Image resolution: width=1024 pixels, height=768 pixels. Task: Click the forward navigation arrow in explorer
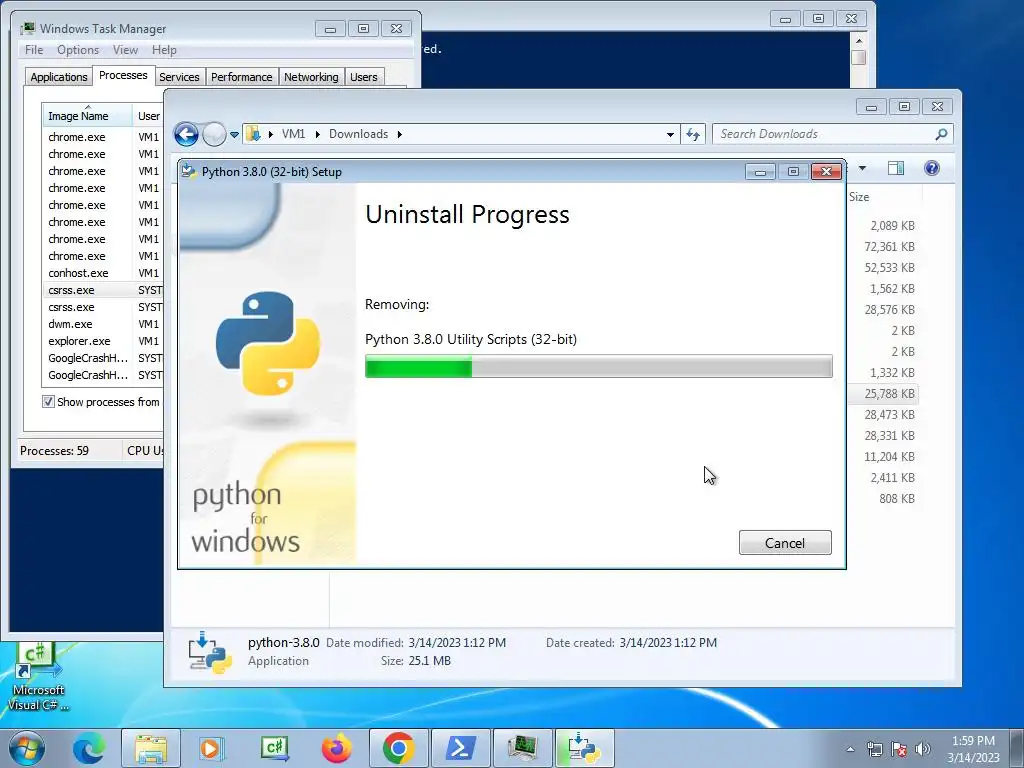pos(214,135)
